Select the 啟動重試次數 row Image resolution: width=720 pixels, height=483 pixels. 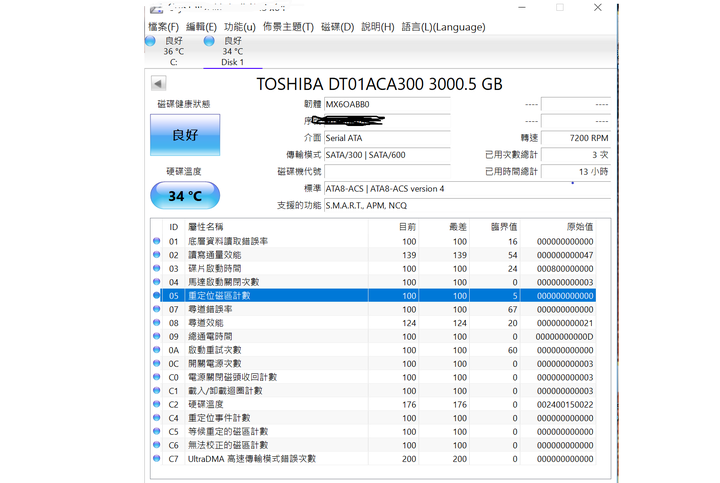374,350
